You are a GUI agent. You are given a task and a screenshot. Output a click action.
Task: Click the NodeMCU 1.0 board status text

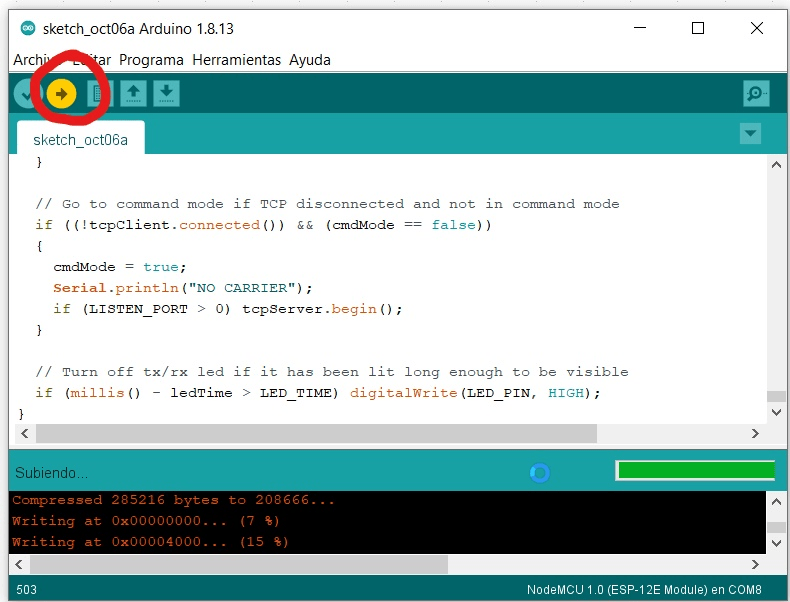644,590
